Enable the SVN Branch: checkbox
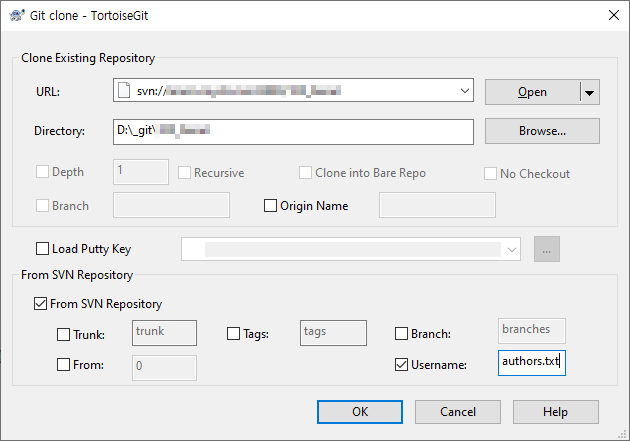The width and height of the screenshot is (630, 441). point(401,333)
